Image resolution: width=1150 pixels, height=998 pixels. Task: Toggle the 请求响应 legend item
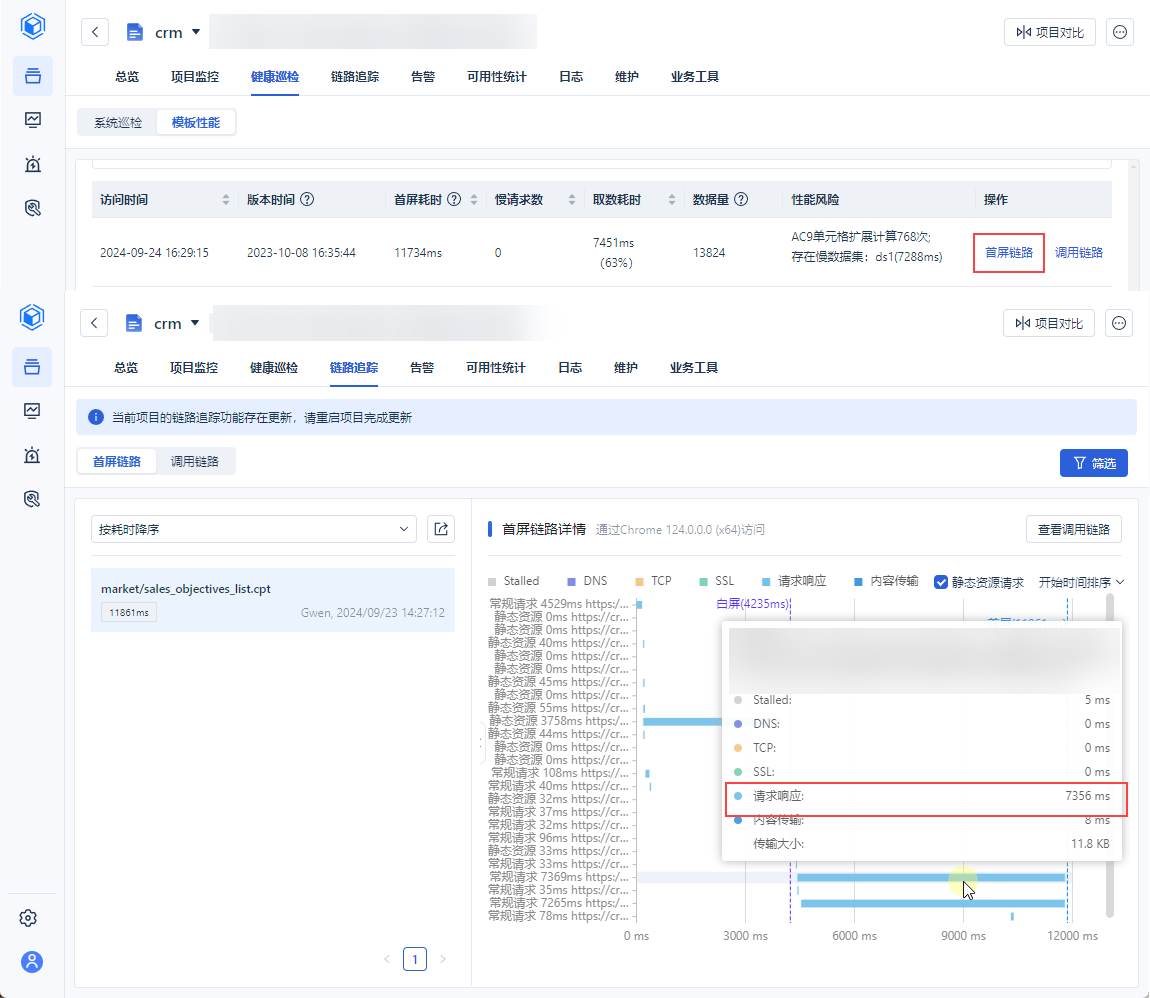coord(794,581)
